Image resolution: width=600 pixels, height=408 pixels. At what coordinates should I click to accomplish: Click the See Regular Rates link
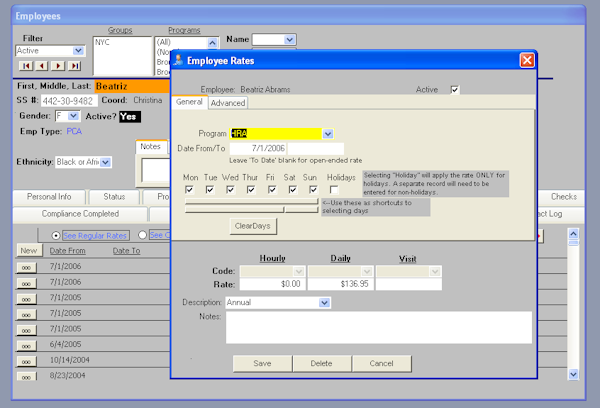pos(95,236)
